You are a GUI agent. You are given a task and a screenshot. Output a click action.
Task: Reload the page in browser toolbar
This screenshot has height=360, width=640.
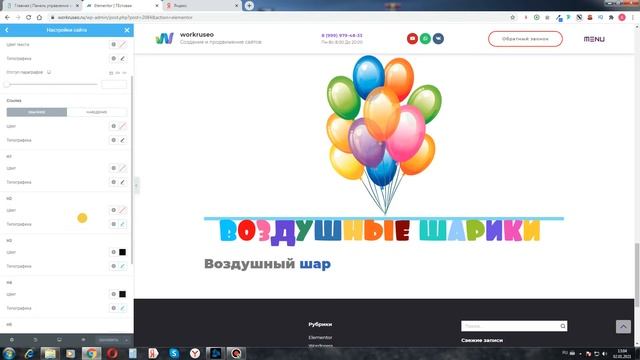tap(29, 18)
